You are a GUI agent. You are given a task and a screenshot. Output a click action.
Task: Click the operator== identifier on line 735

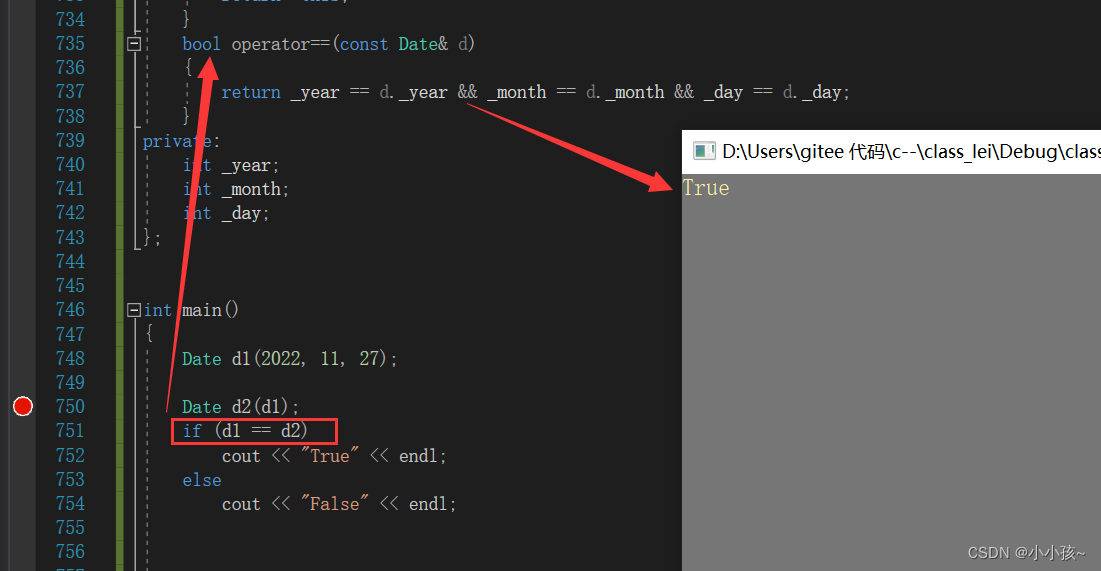(280, 44)
